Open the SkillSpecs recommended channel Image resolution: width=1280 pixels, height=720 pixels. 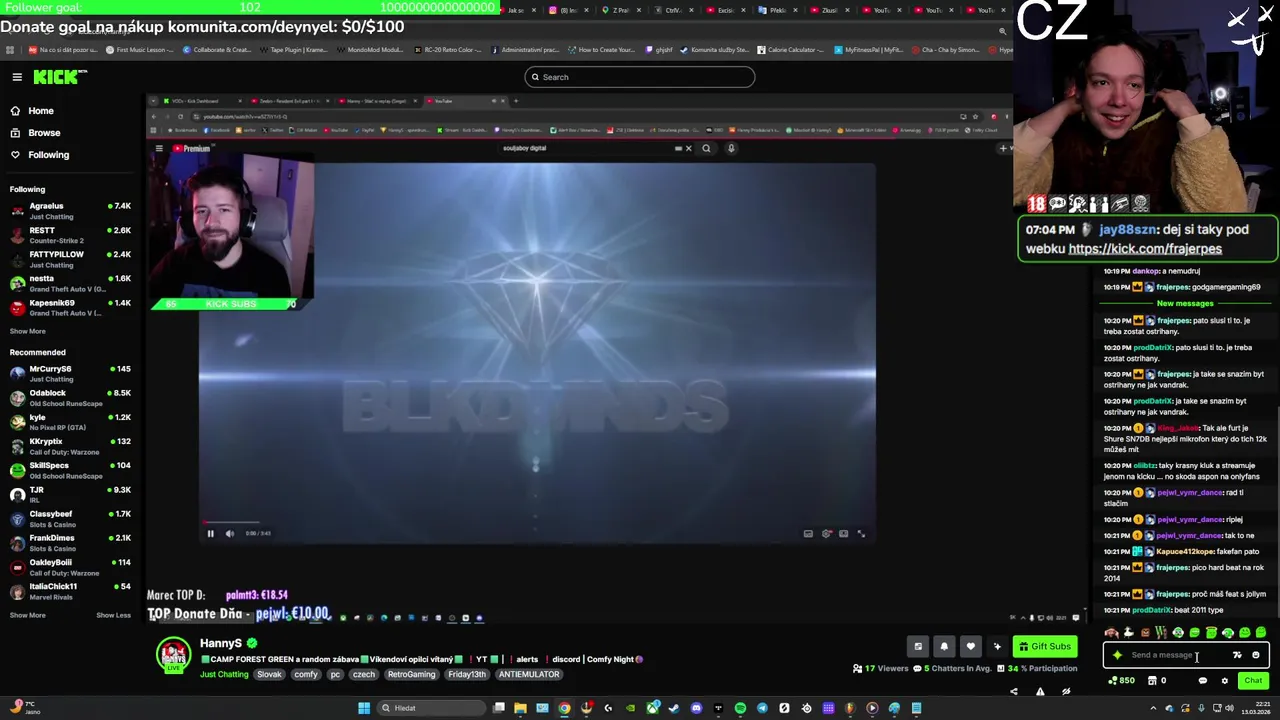70,470
